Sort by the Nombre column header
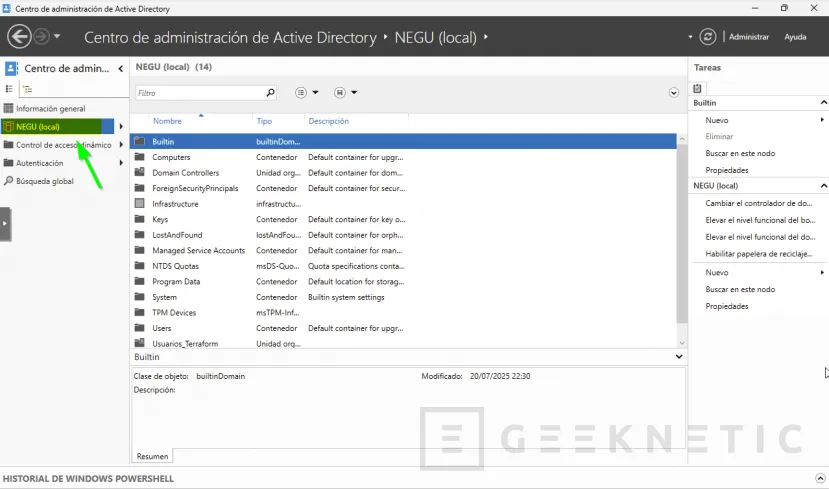 click(167, 121)
